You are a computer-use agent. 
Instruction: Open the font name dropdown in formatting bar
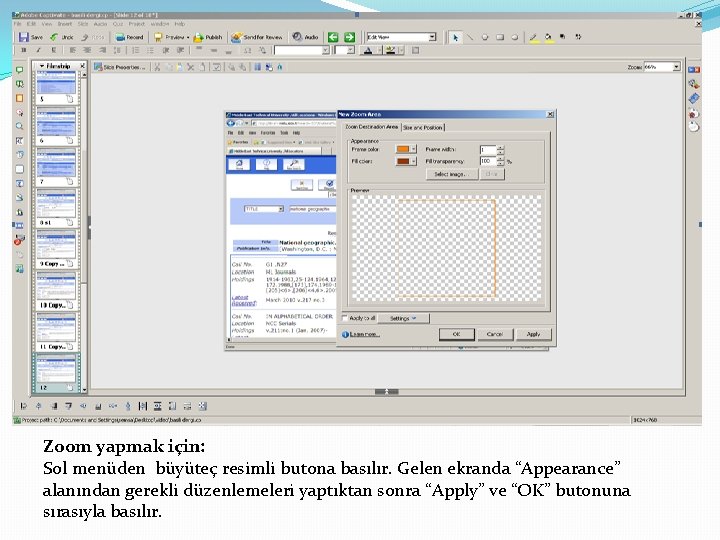(x=326, y=51)
